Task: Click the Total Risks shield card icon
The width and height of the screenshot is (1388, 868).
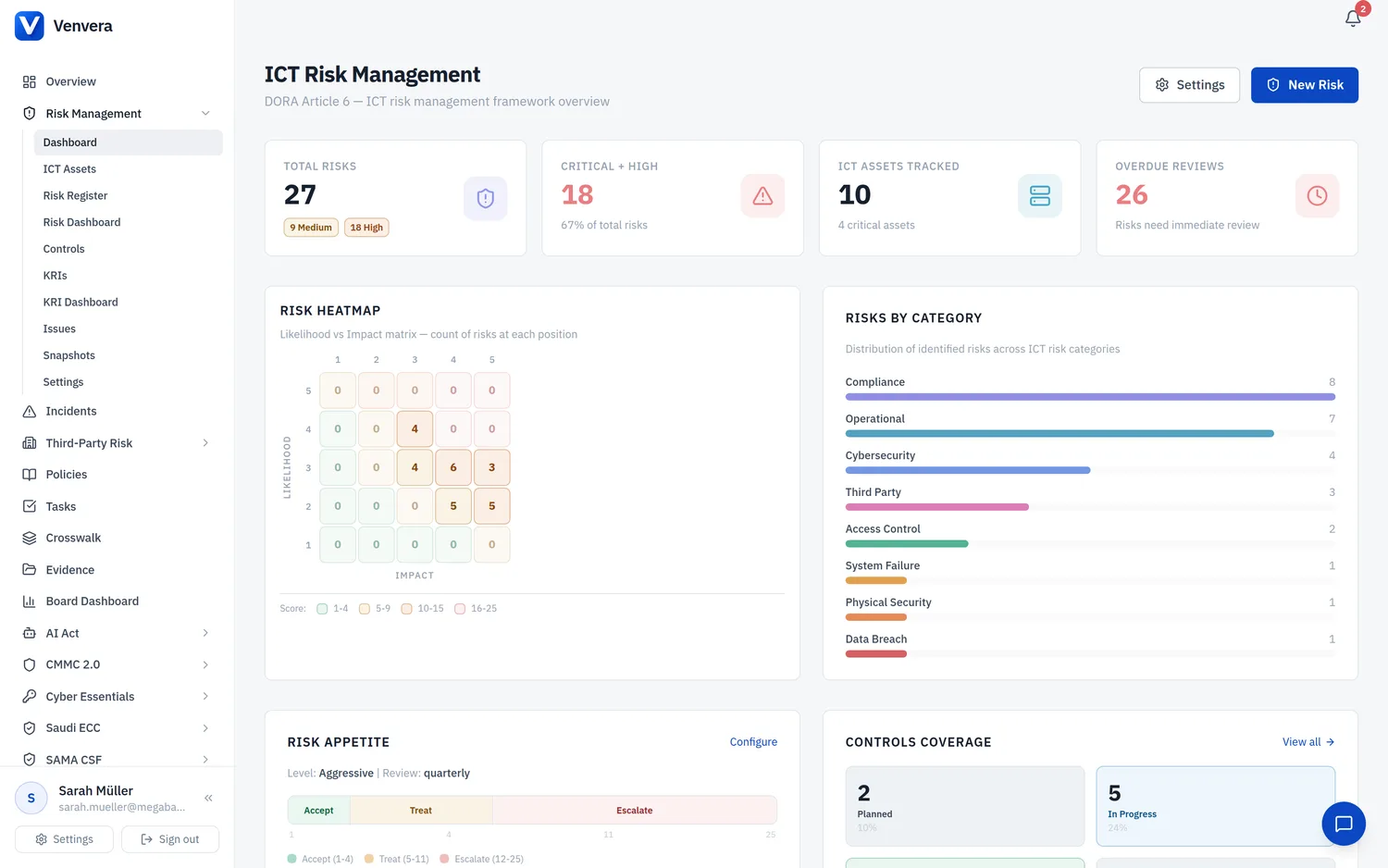Action: tap(486, 198)
